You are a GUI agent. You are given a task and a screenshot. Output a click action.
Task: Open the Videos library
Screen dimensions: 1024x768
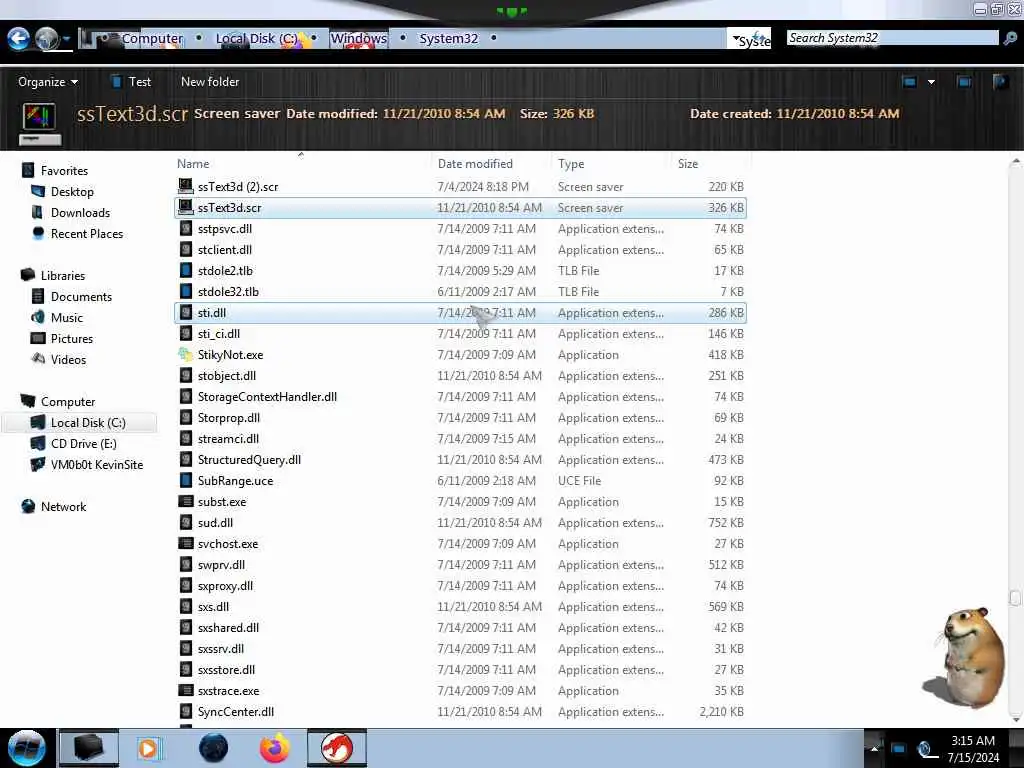(68, 359)
